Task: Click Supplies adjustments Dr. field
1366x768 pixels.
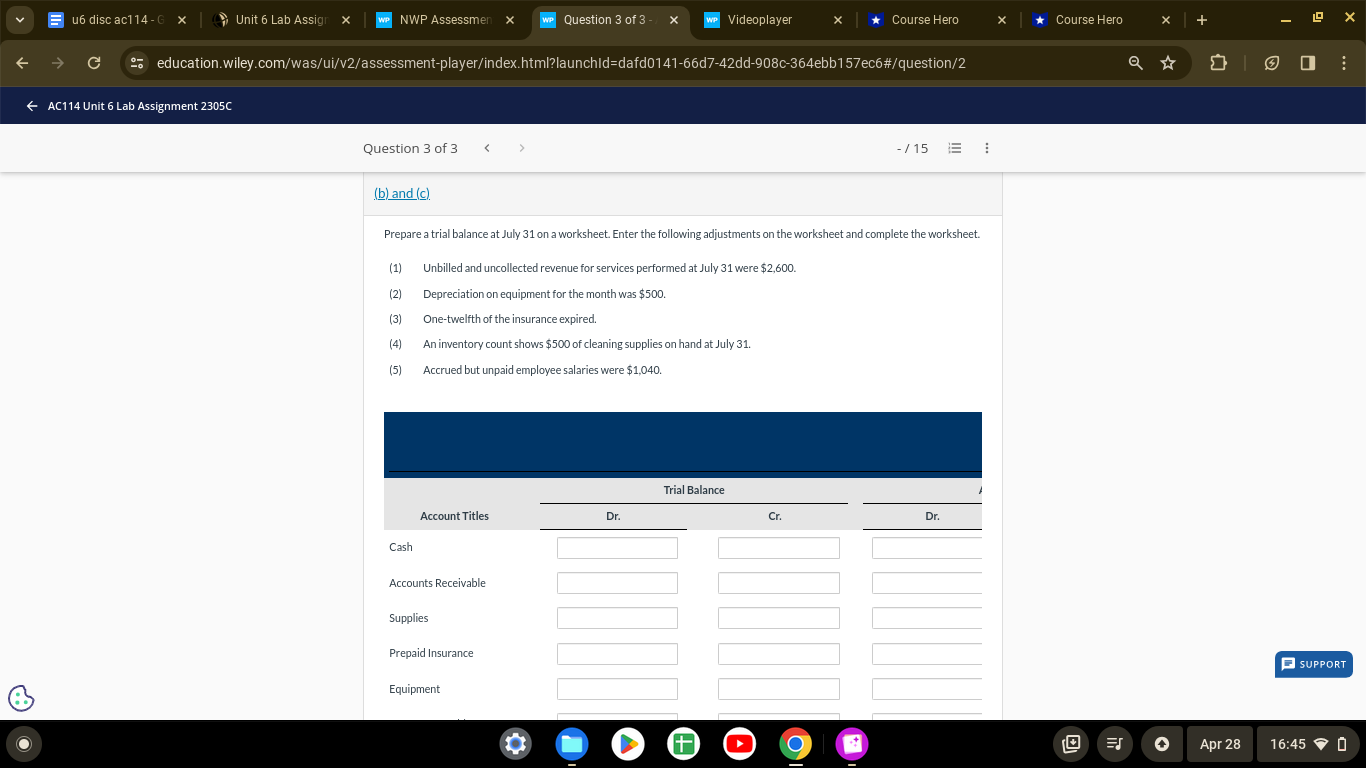Action: click(927, 618)
